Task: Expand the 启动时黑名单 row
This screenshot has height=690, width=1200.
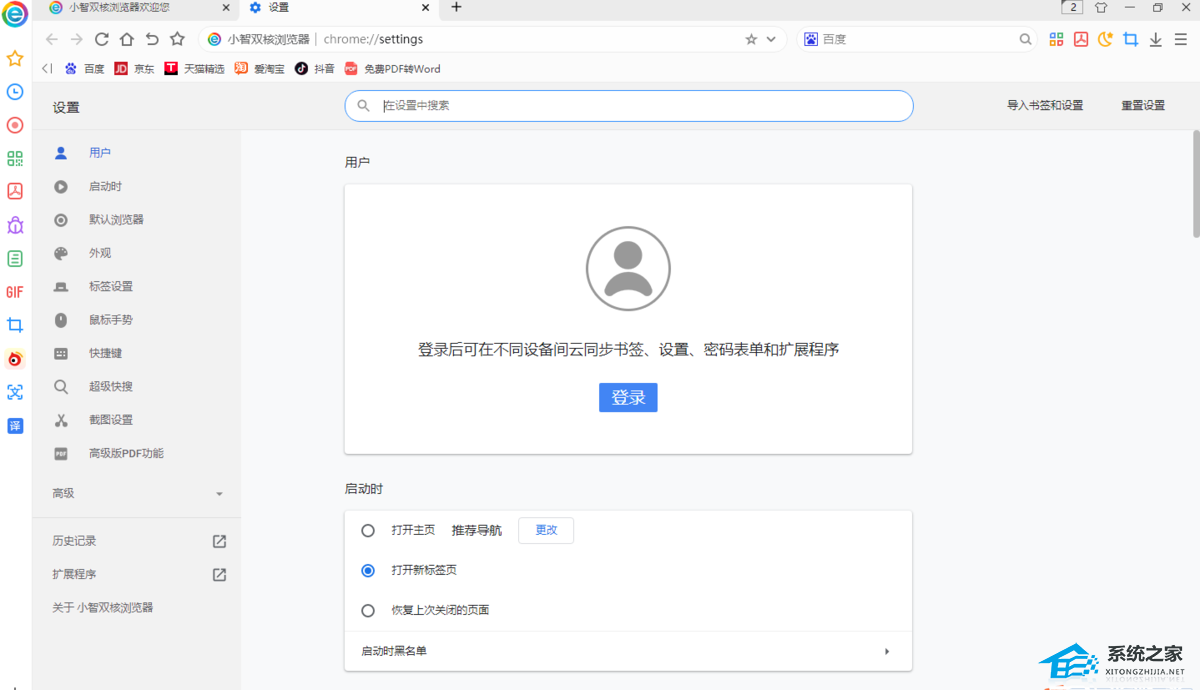Action: (x=628, y=651)
